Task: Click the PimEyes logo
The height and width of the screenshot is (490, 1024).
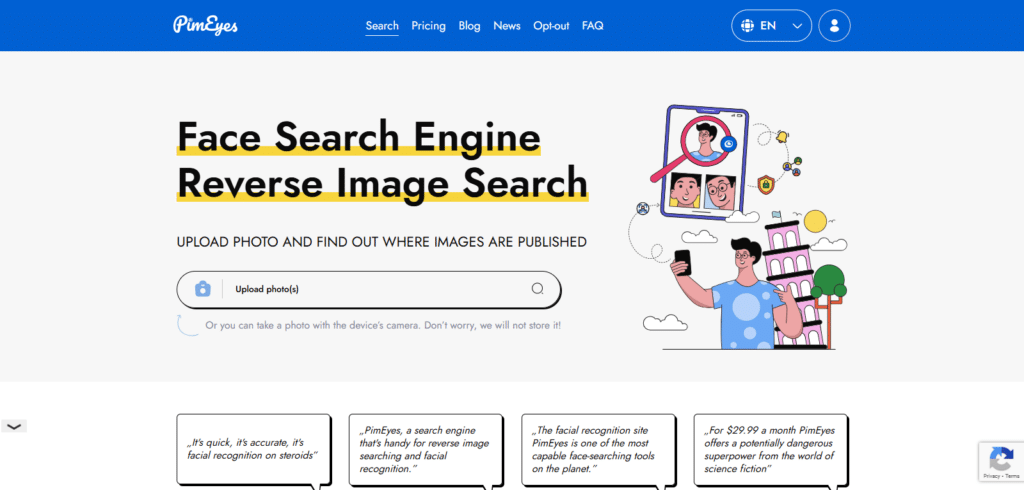Action: pos(205,25)
